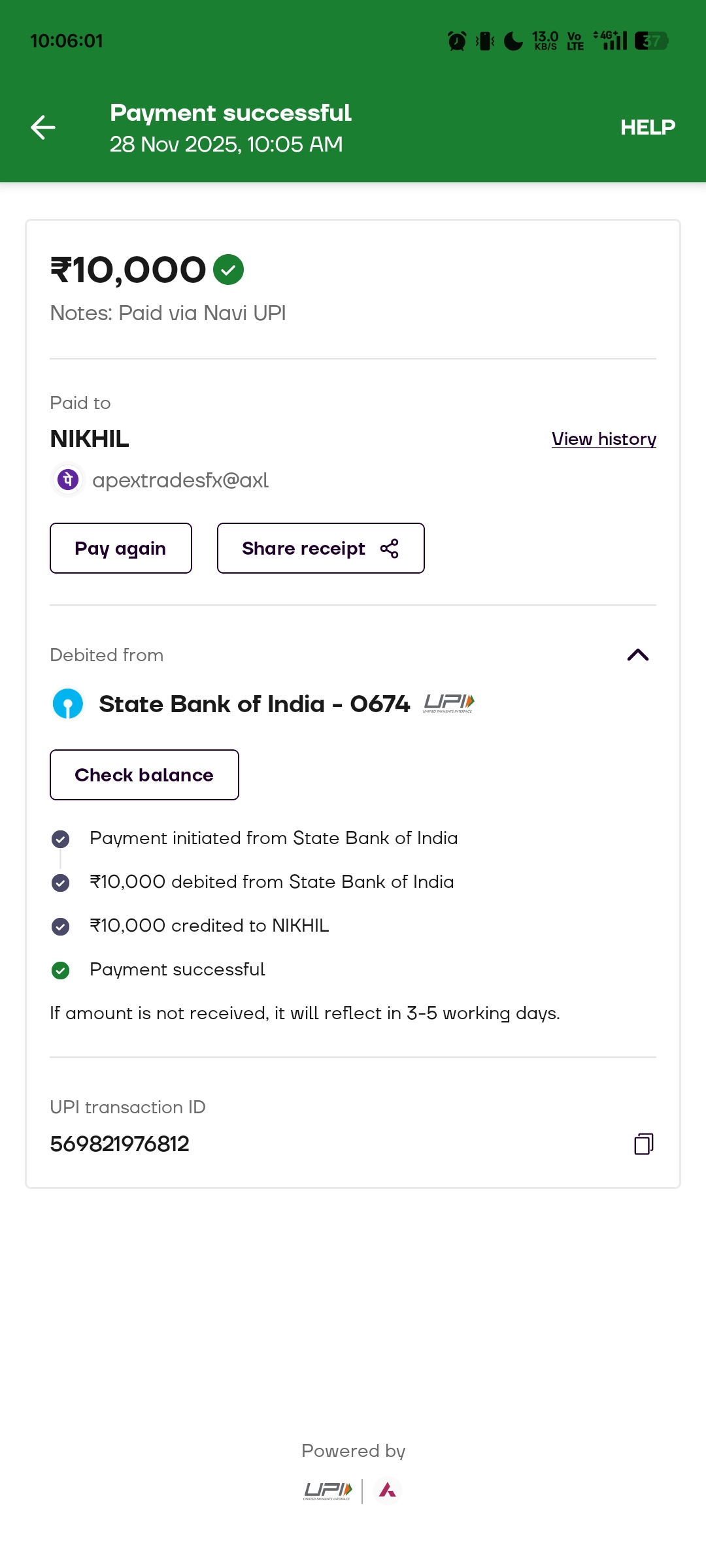Tap the back arrow in header
The height and width of the screenshot is (1568, 706).
coord(43,127)
